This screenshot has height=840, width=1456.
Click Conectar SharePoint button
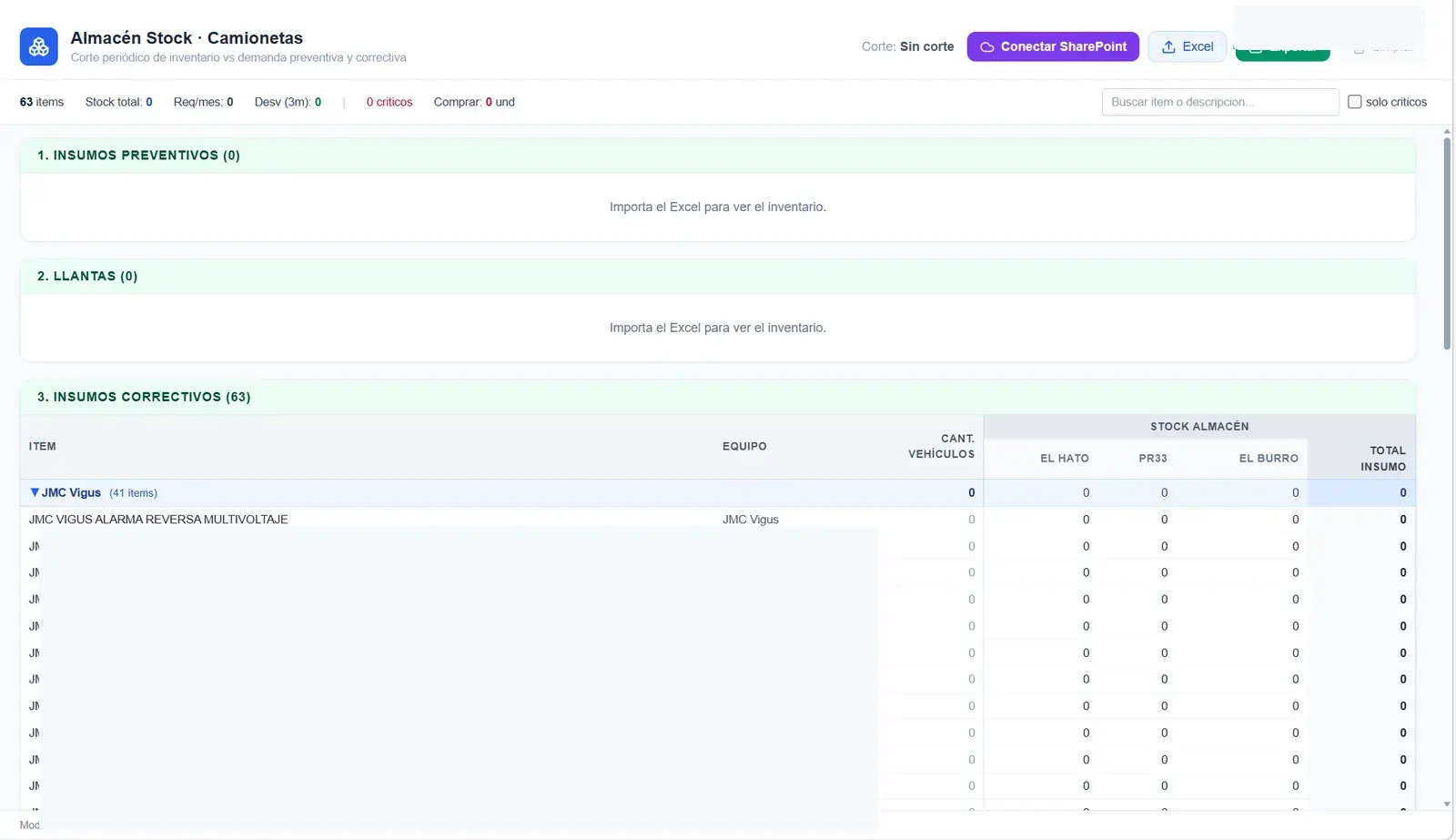(x=1053, y=46)
